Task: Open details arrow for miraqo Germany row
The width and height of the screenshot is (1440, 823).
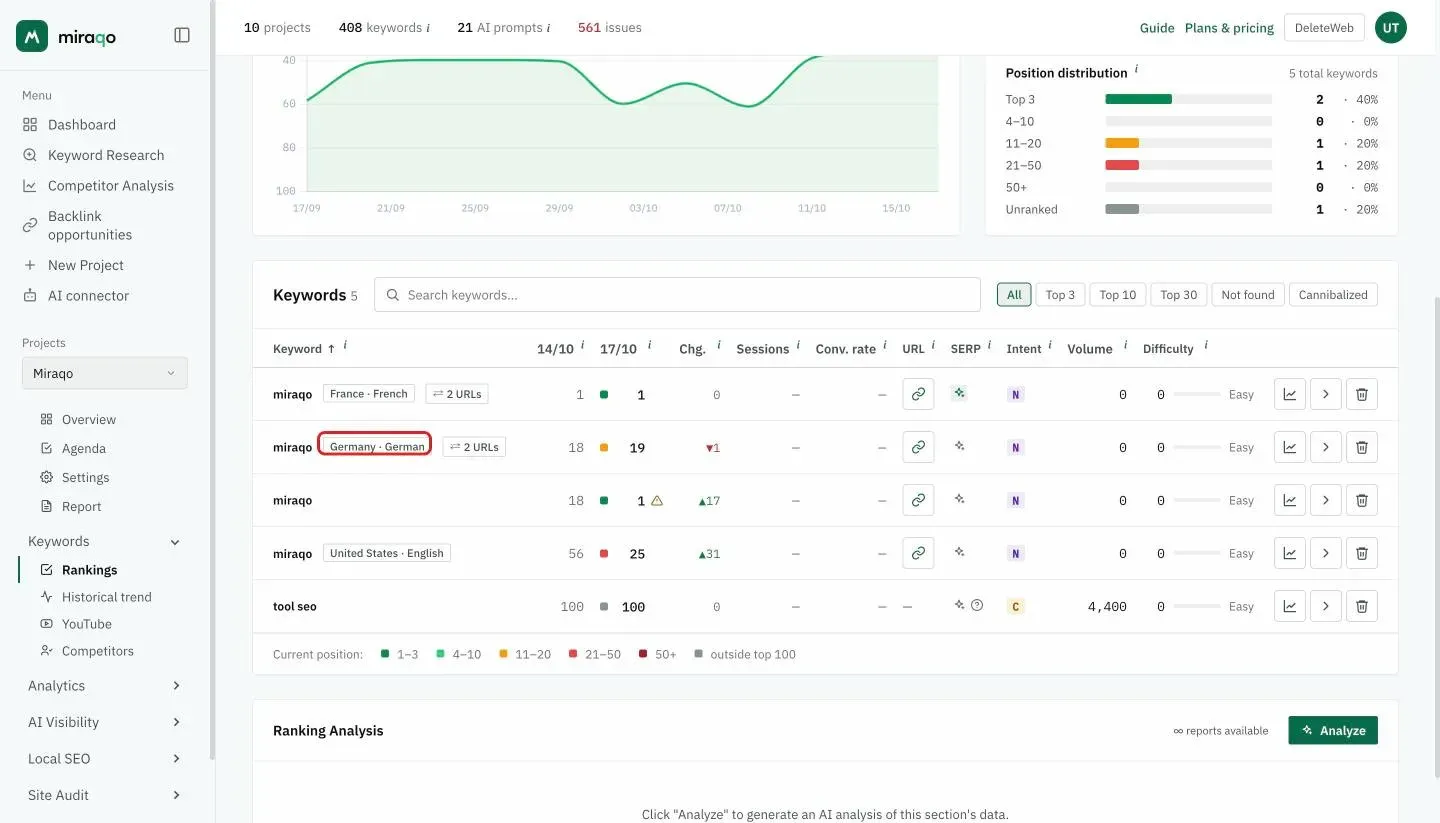Action: click(1326, 447)
